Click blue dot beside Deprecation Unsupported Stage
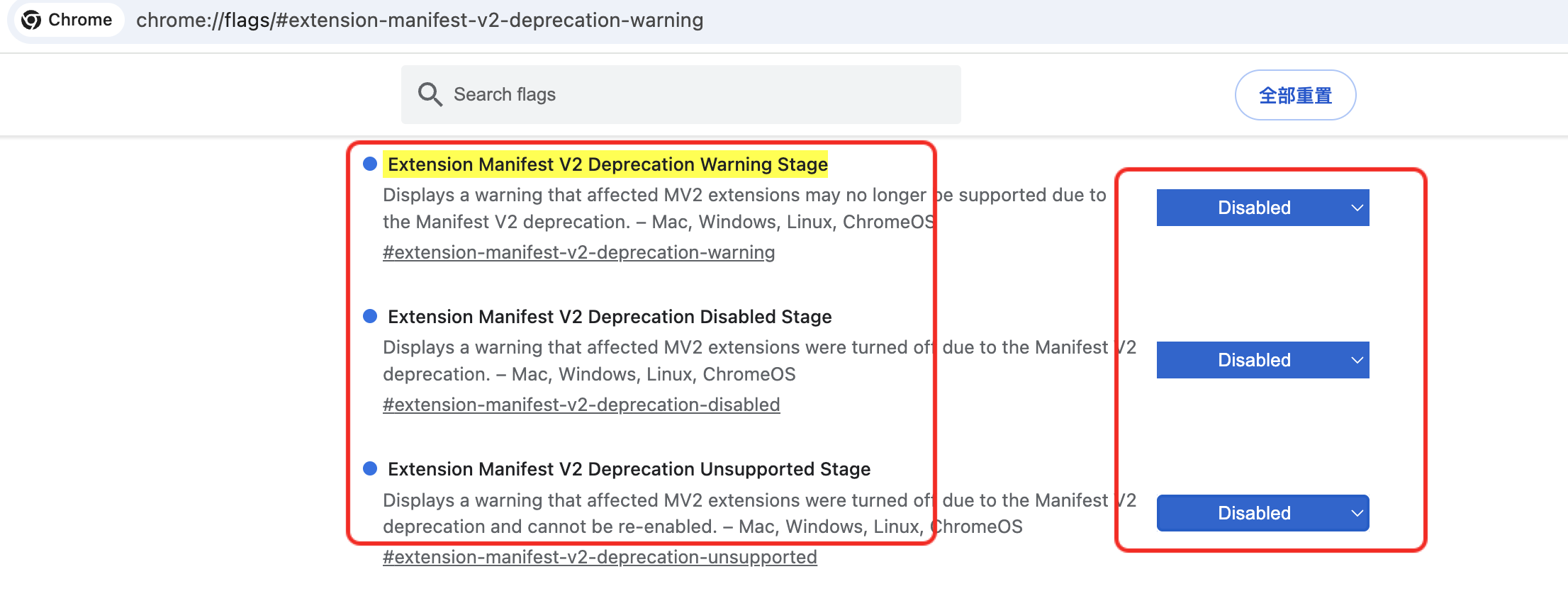 [370, 468]
